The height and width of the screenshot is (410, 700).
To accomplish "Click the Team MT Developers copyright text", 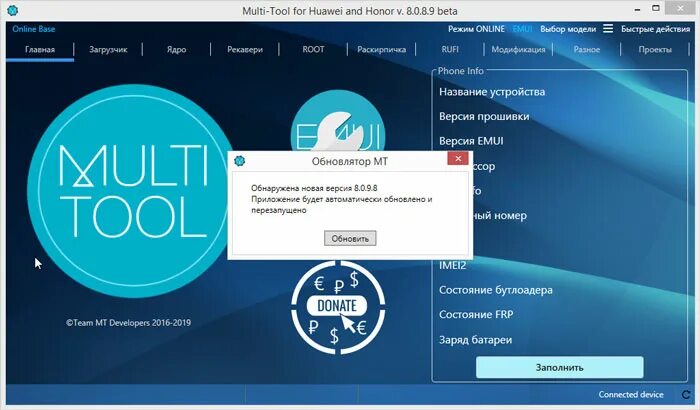I will click(129, 322).
